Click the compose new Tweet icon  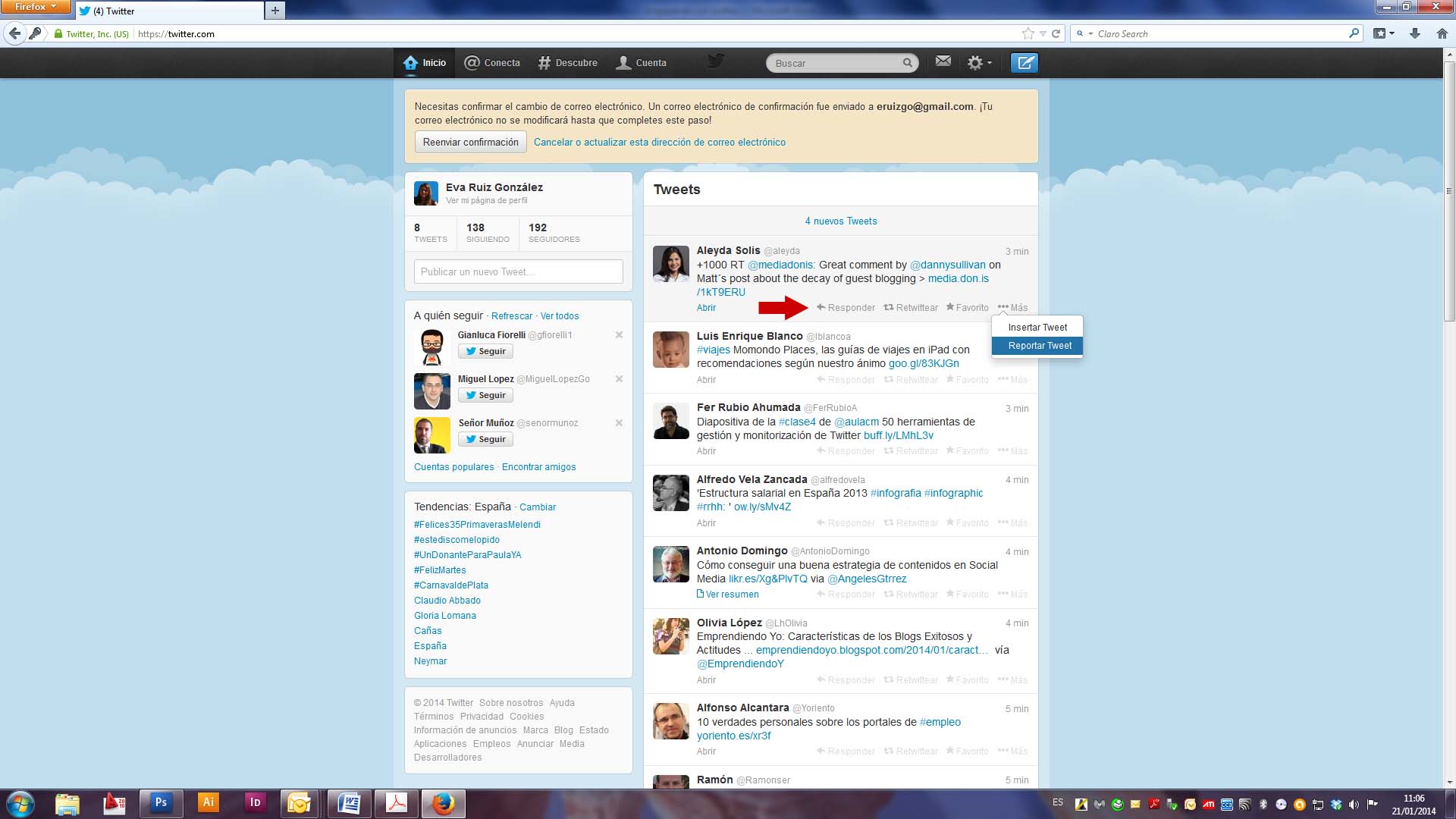(1024, 63)
